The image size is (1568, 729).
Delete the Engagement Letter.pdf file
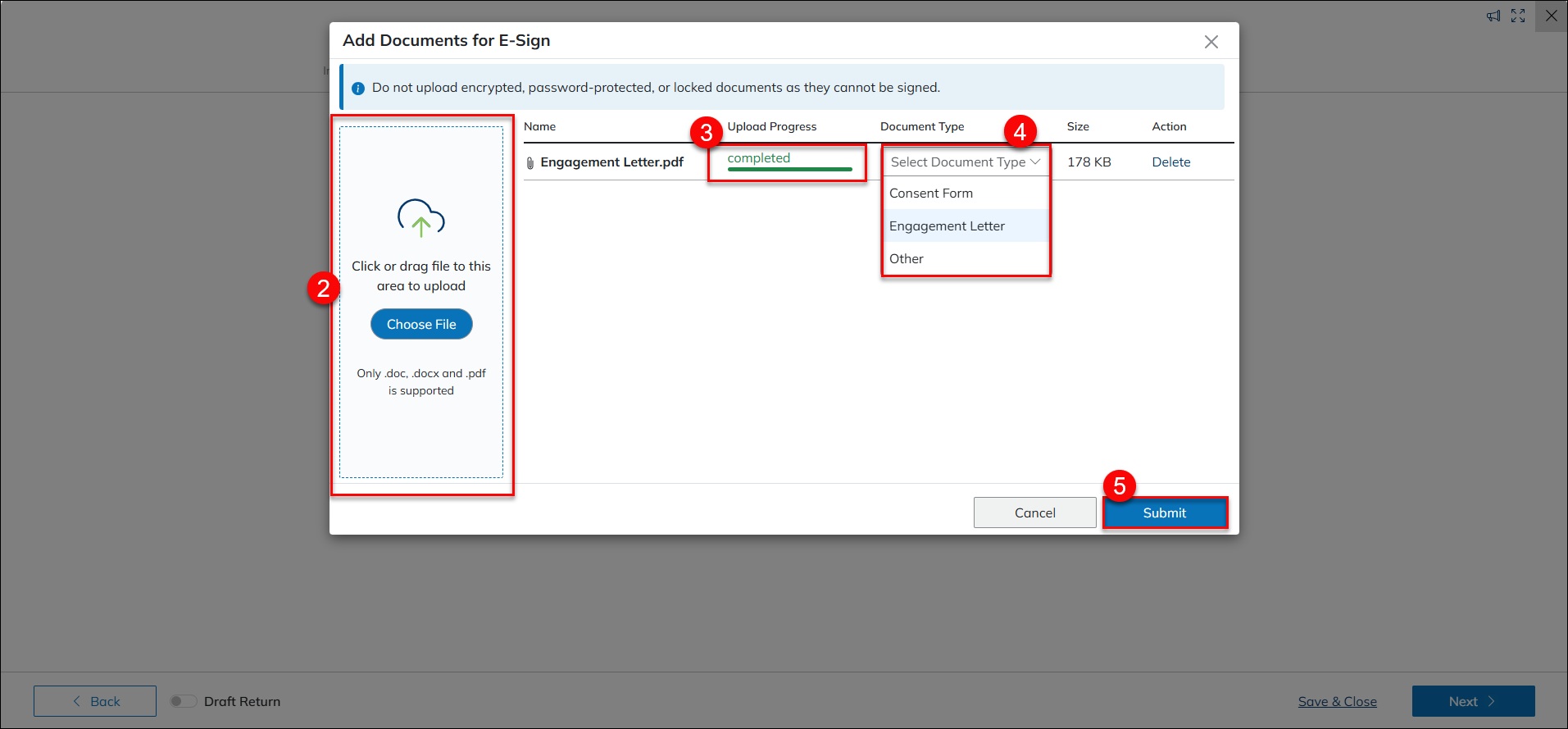coord(1170,162)
